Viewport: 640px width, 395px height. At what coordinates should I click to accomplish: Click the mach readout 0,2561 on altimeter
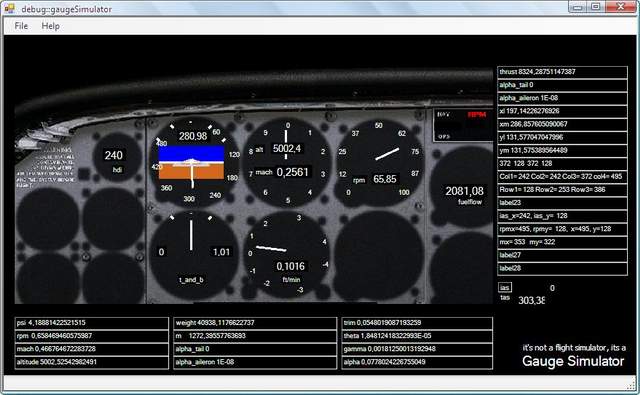[x=293, y=172]
